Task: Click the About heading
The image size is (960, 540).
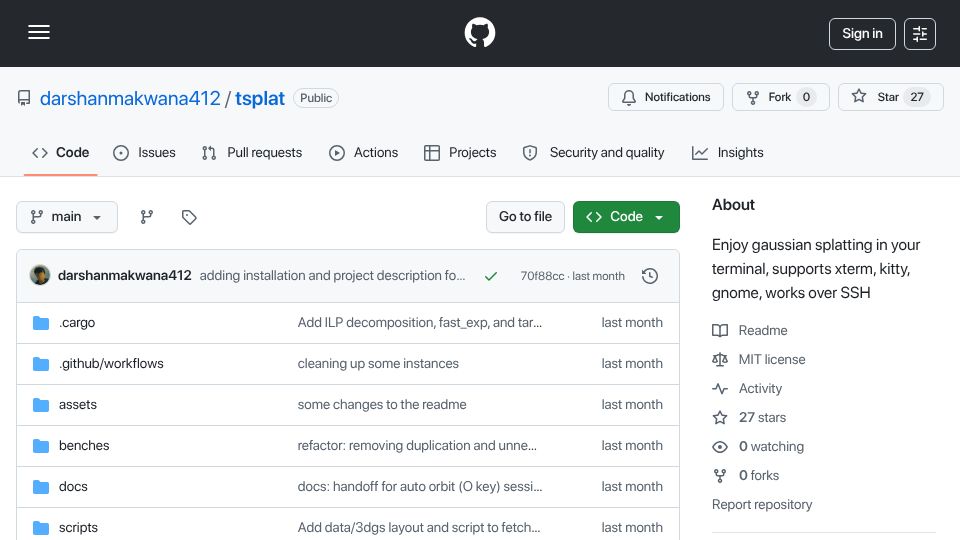Action: pyautogui.click(x=733, y=204)
